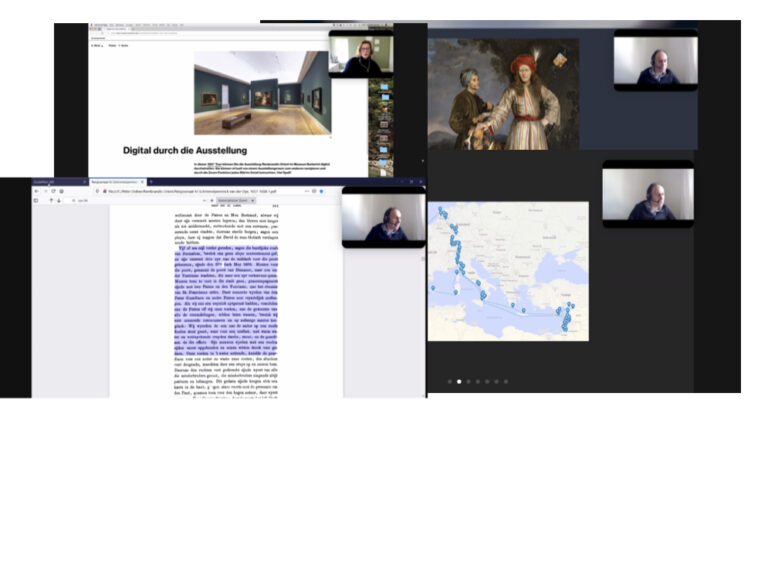Viewport: 768px width, 576px height.
Task: Click the 'Digital durch die Ausstellung' heading
Action: click(185, 150)
